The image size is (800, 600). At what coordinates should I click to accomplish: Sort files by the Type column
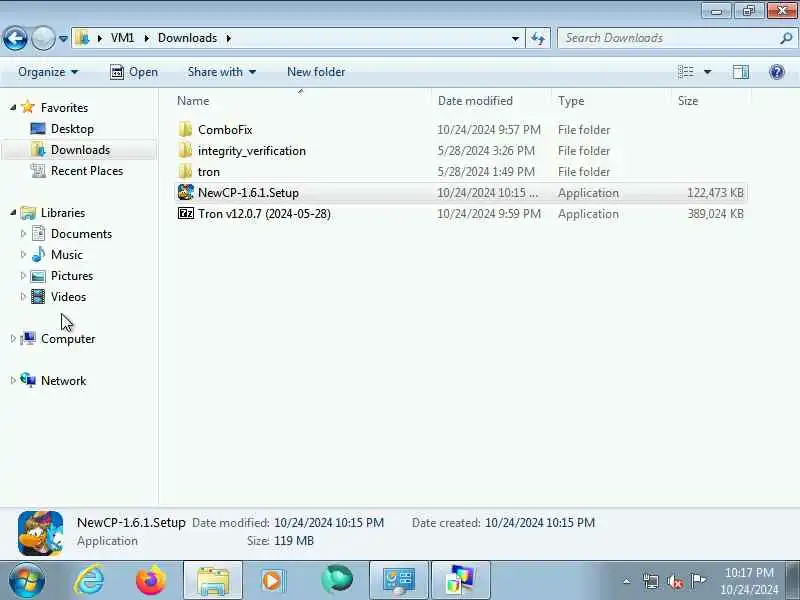[x=612, y=101]
